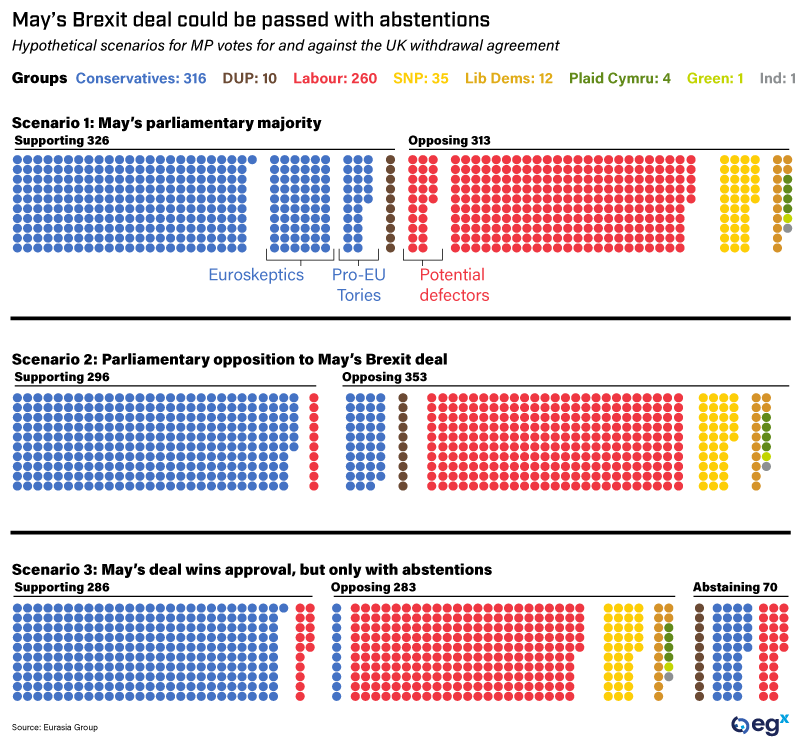The image size is (800, 743).
Task: Click the Potential defectors annotation label
Action: point(454,285)
